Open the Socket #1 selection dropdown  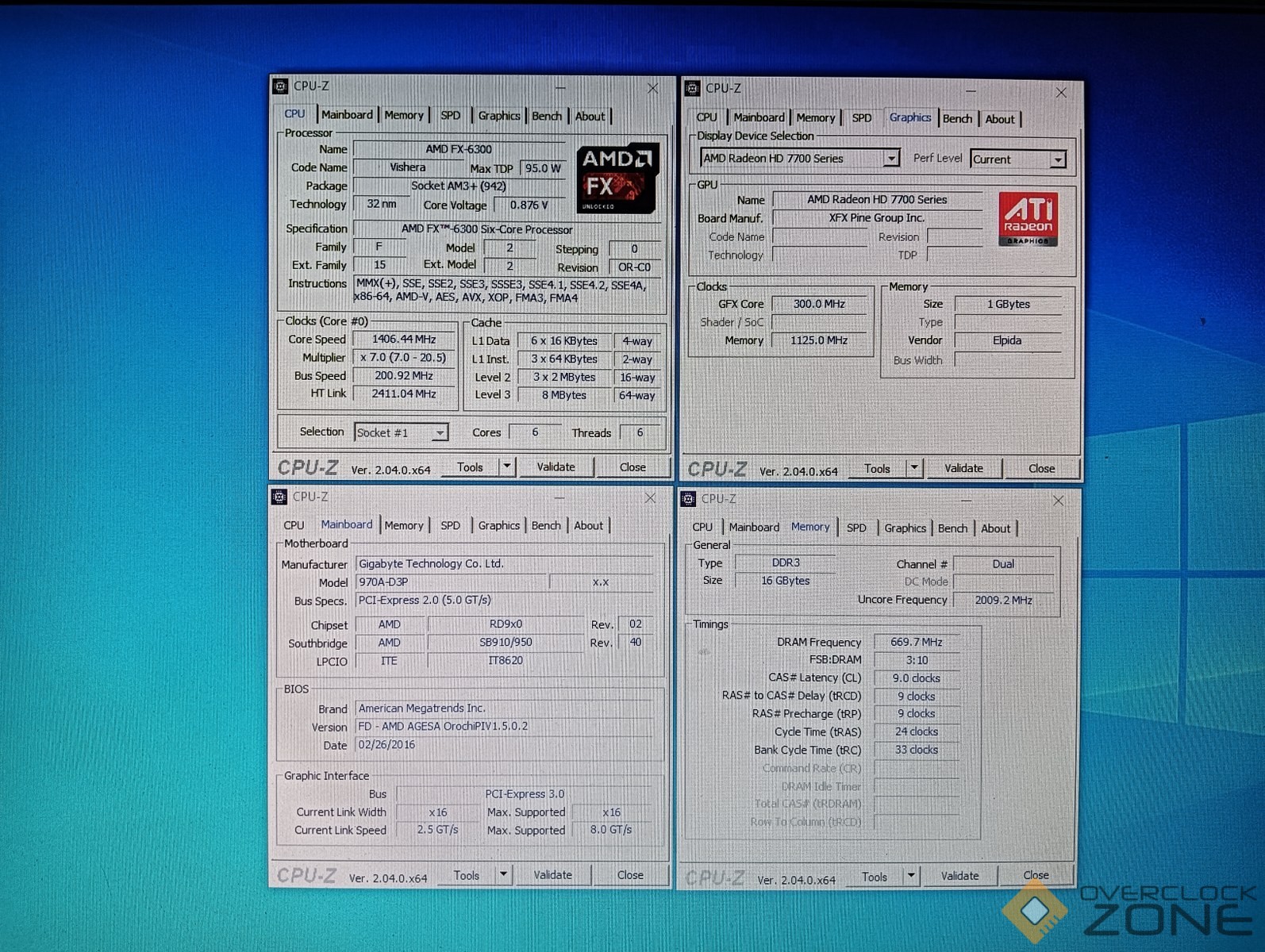pyautogui.click(x=439, y=432)
